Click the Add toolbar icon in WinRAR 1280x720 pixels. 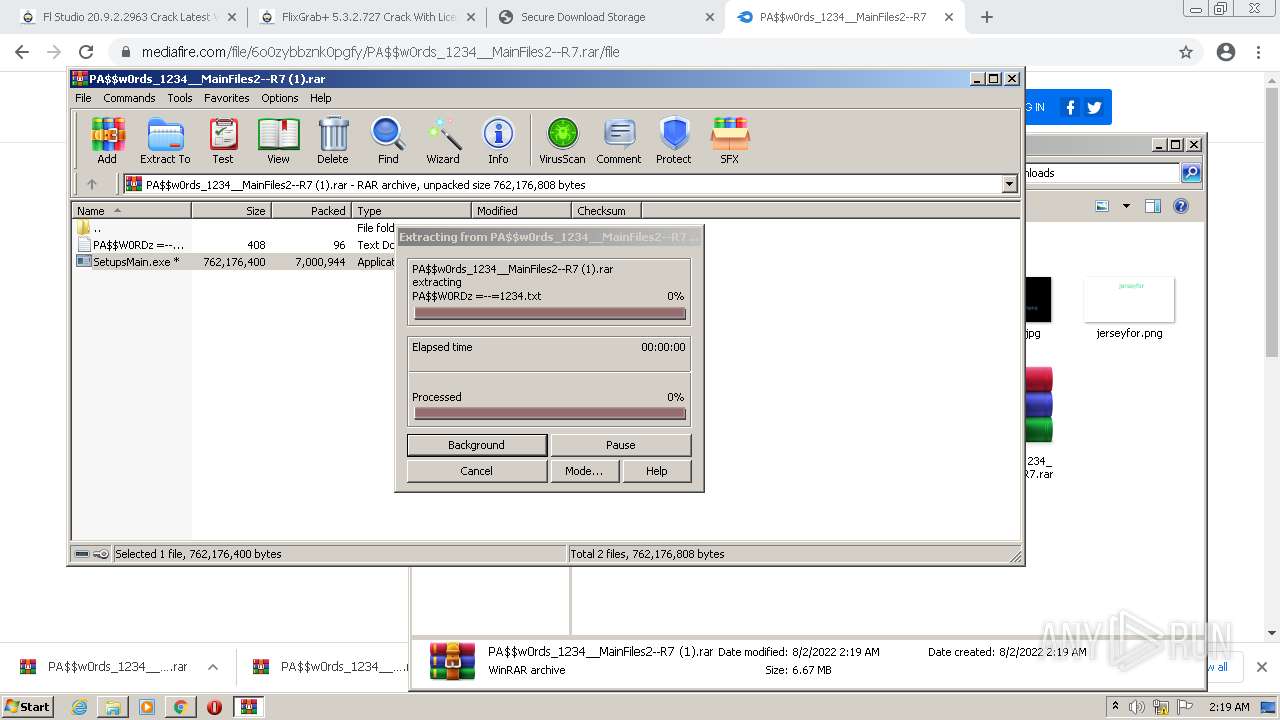(107, 140)
